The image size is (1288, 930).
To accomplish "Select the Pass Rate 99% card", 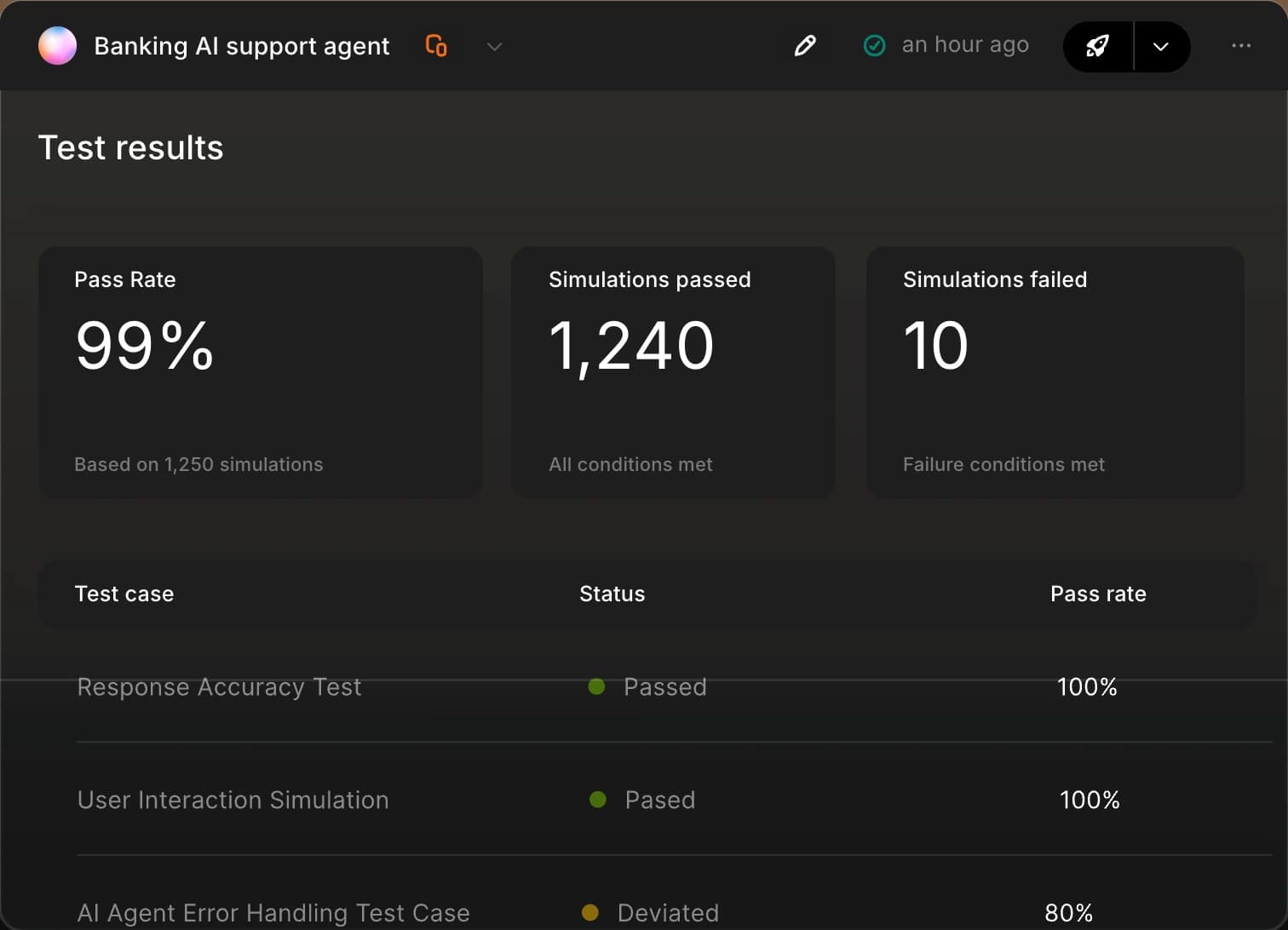I will click(x=261, y=372).
